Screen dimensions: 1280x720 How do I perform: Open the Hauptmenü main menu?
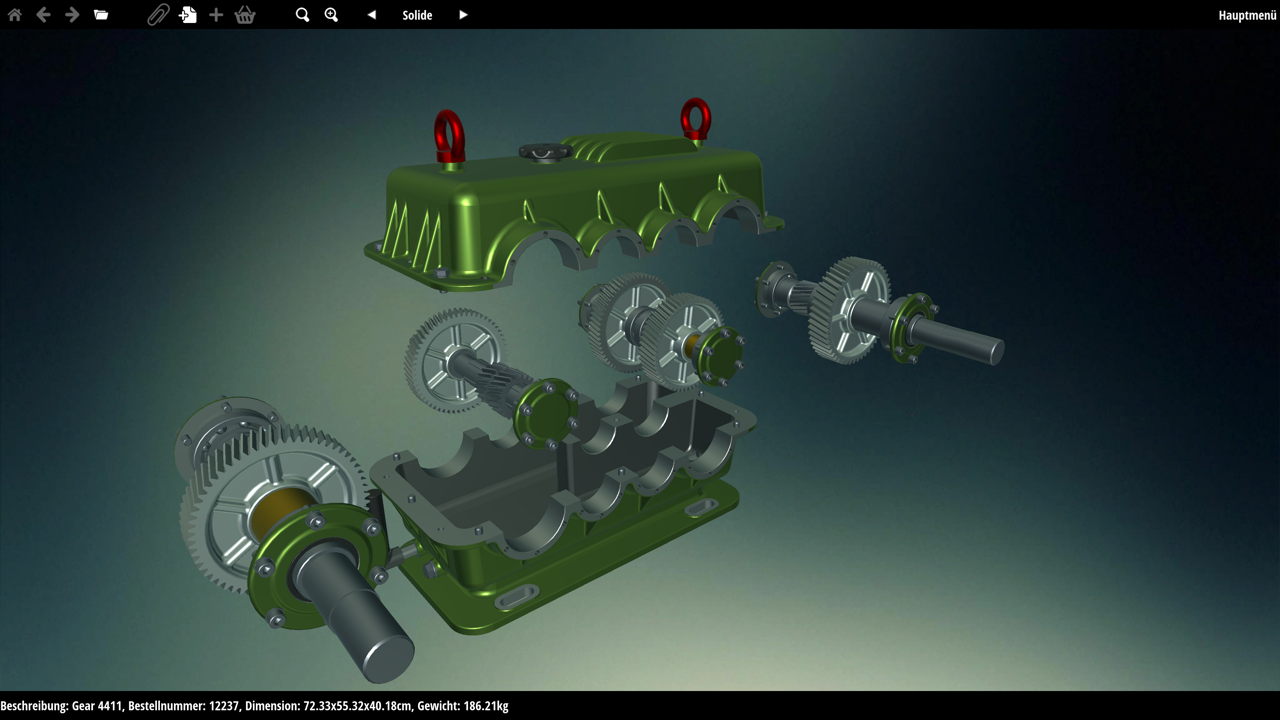pos(1247,15)
